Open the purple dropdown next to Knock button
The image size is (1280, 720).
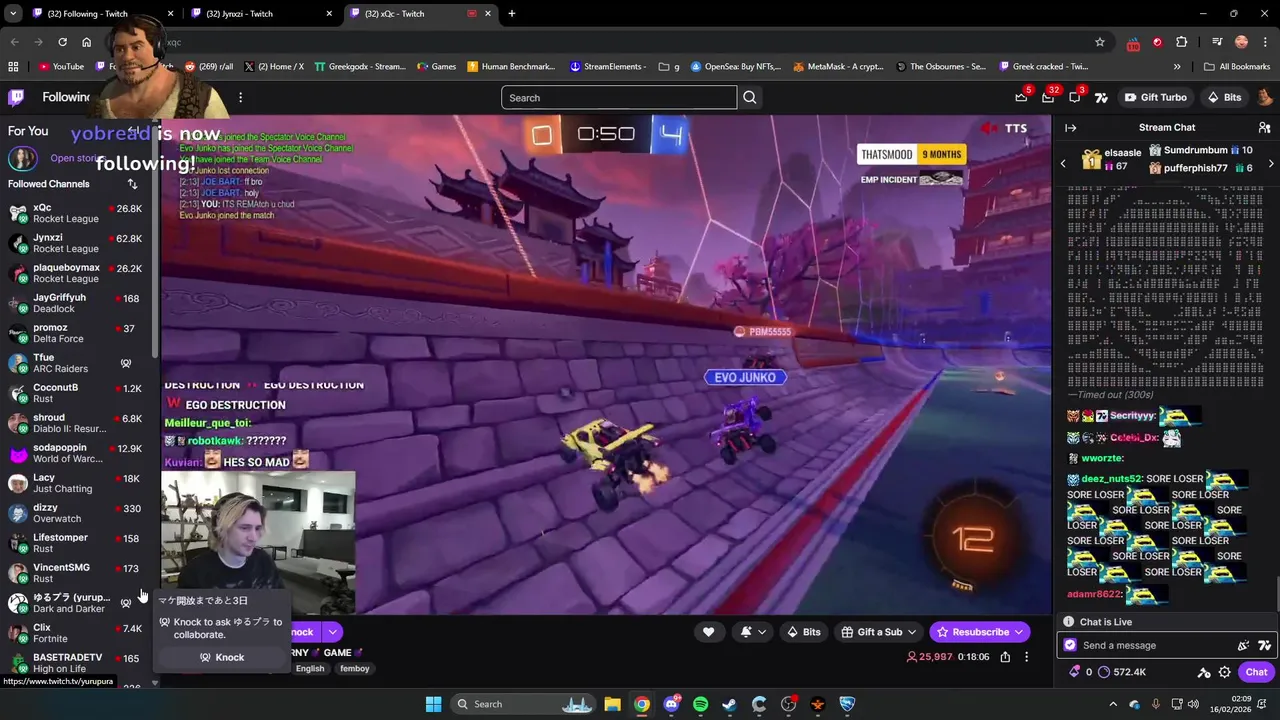[332, 632]
